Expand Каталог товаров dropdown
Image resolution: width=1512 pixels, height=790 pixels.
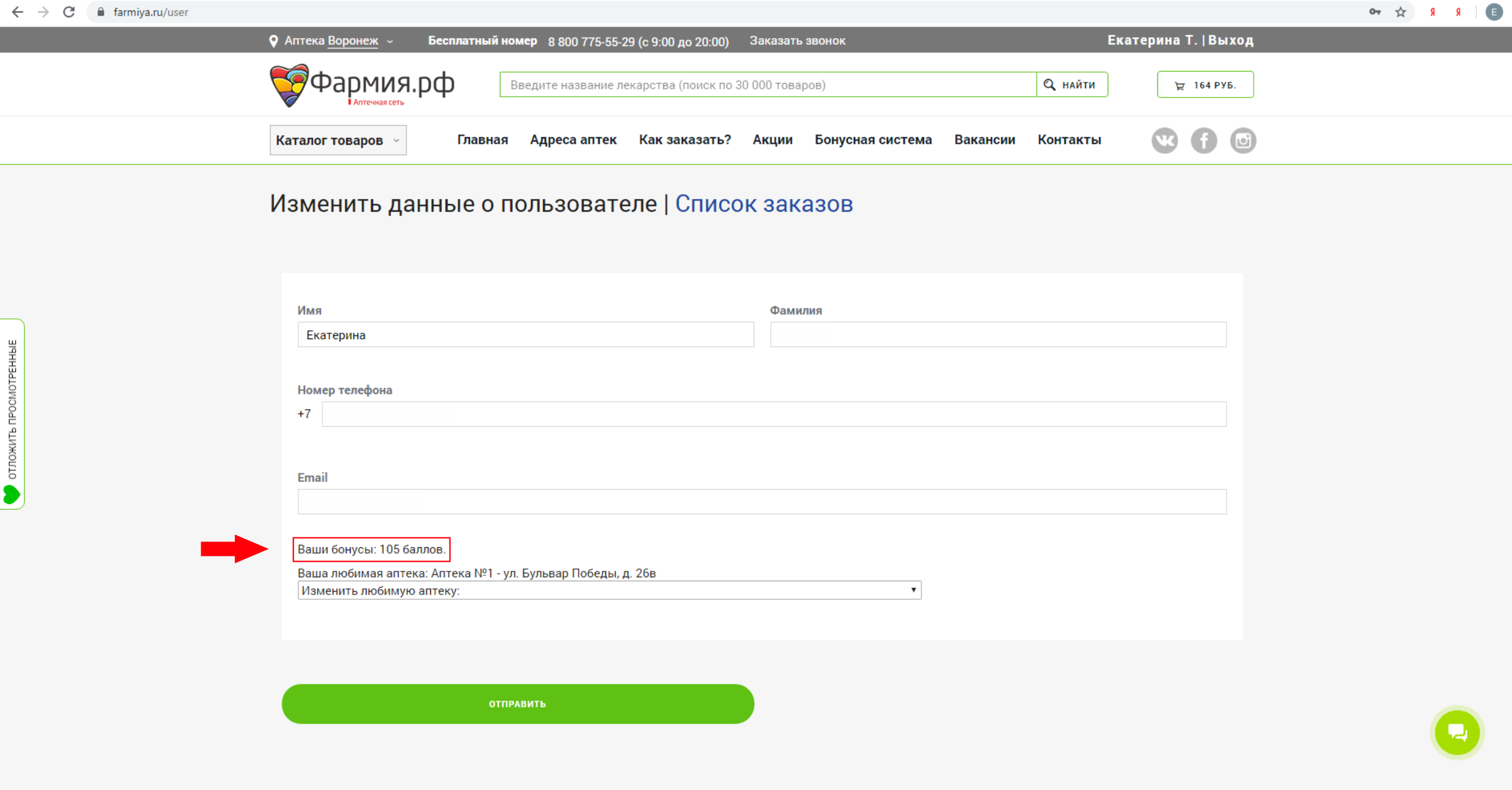click(337, 140)
